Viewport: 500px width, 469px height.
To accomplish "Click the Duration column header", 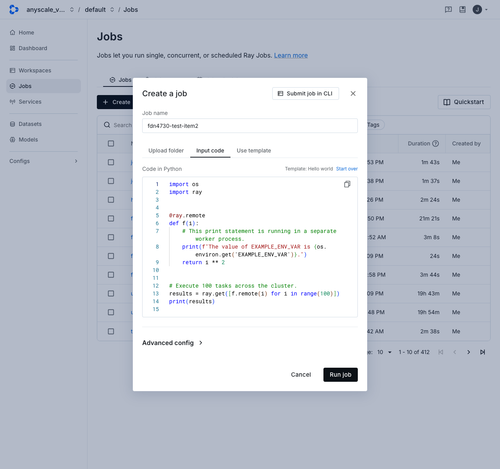I will [x=419, y=144].
